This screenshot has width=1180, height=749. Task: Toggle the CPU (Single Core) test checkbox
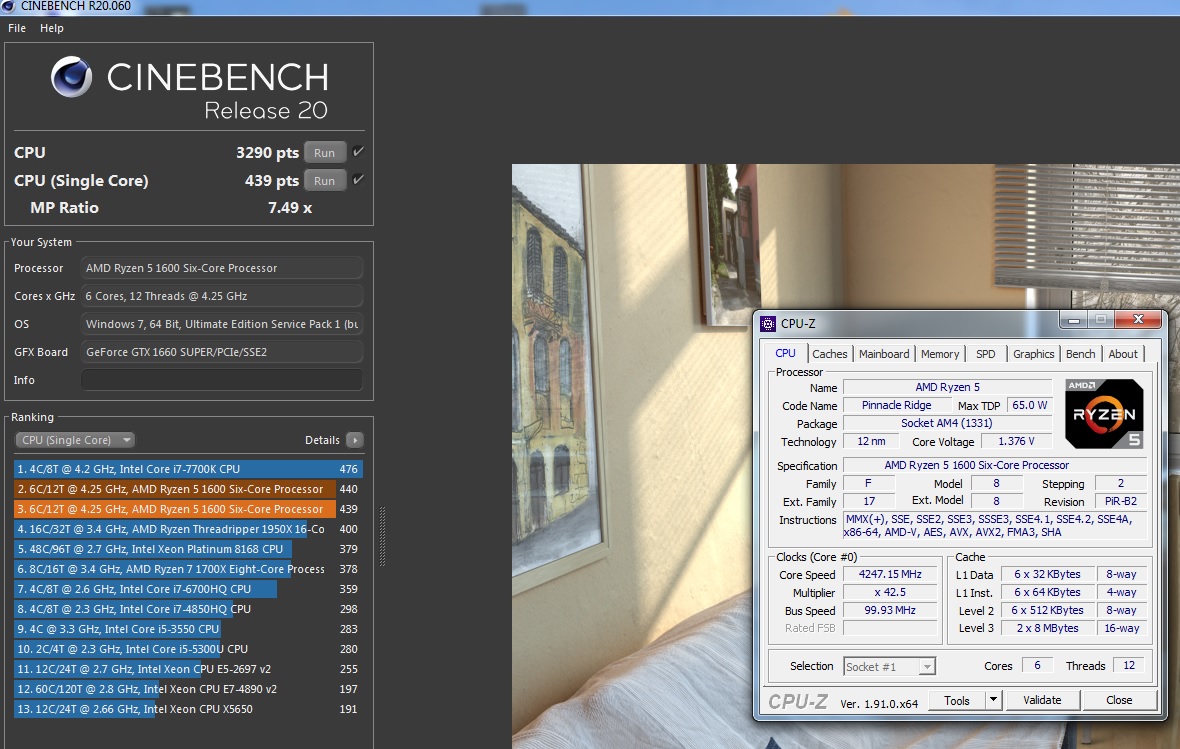tap(358, 180)
